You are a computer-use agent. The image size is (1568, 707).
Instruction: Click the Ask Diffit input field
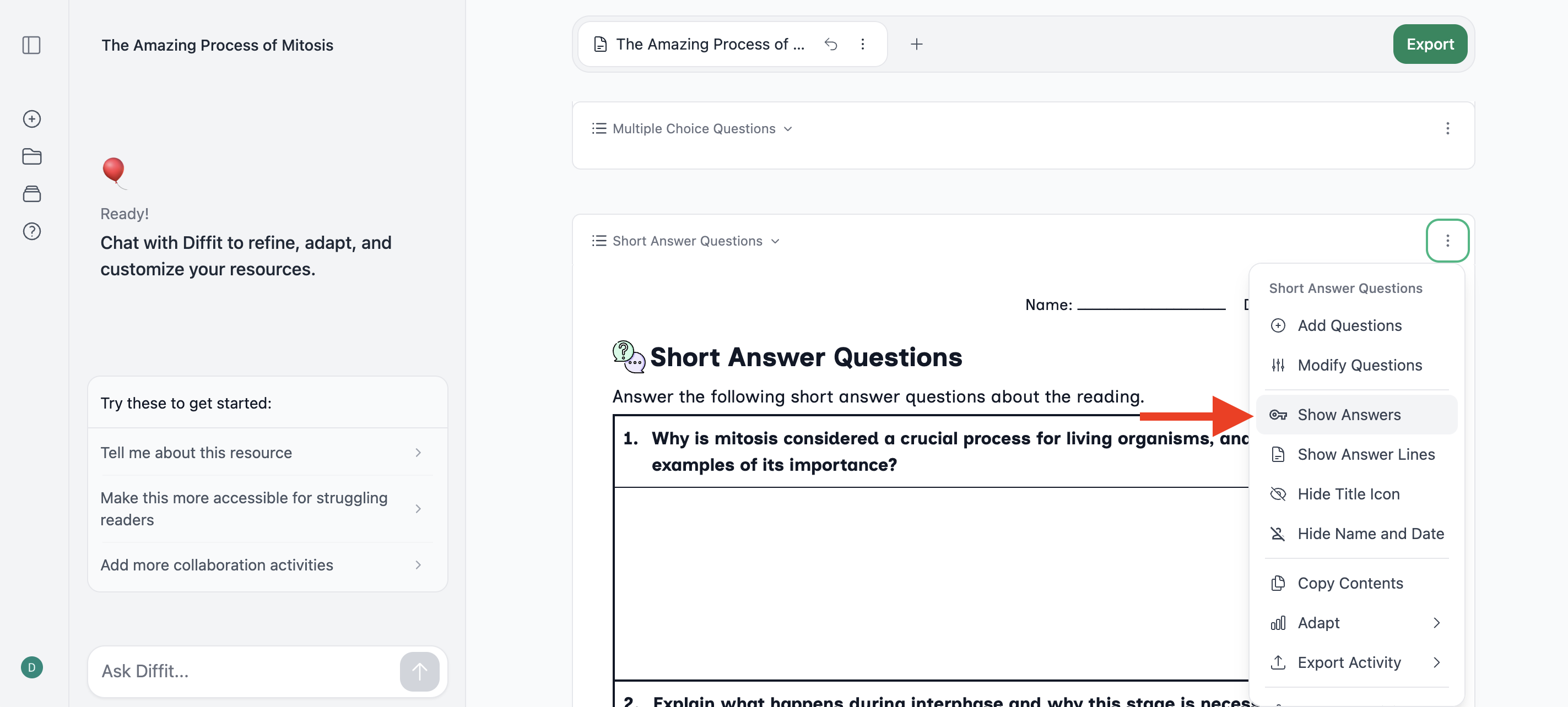[x=244, y=671]
